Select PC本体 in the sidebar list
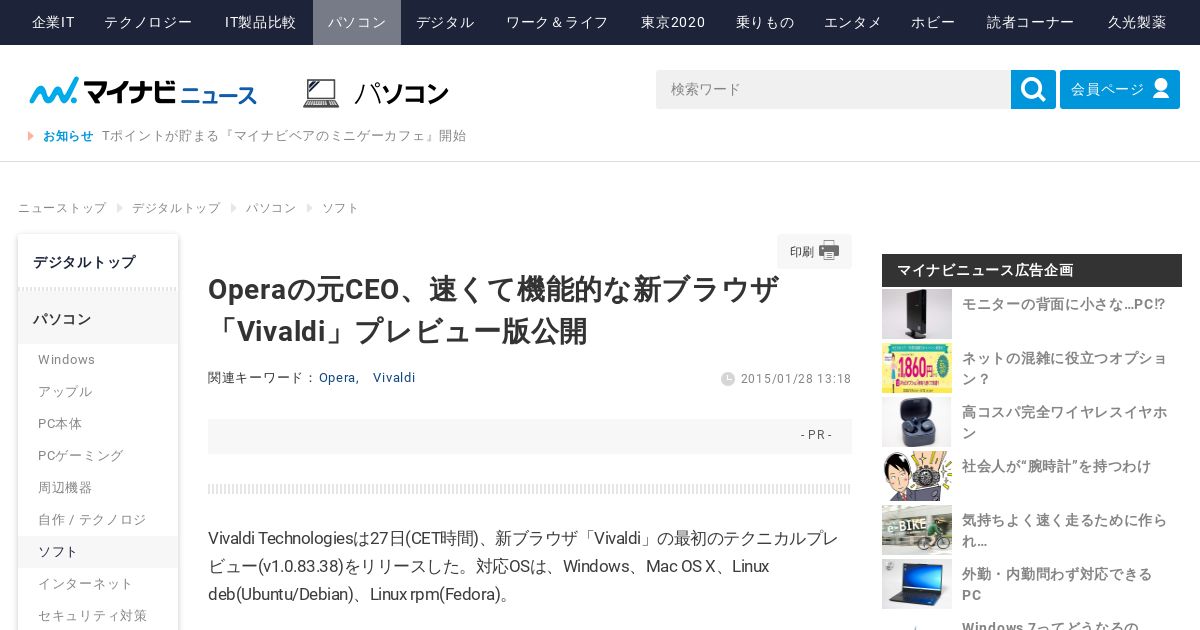The width and height of the screenshot is (1200, 630). tap(98, 424)
